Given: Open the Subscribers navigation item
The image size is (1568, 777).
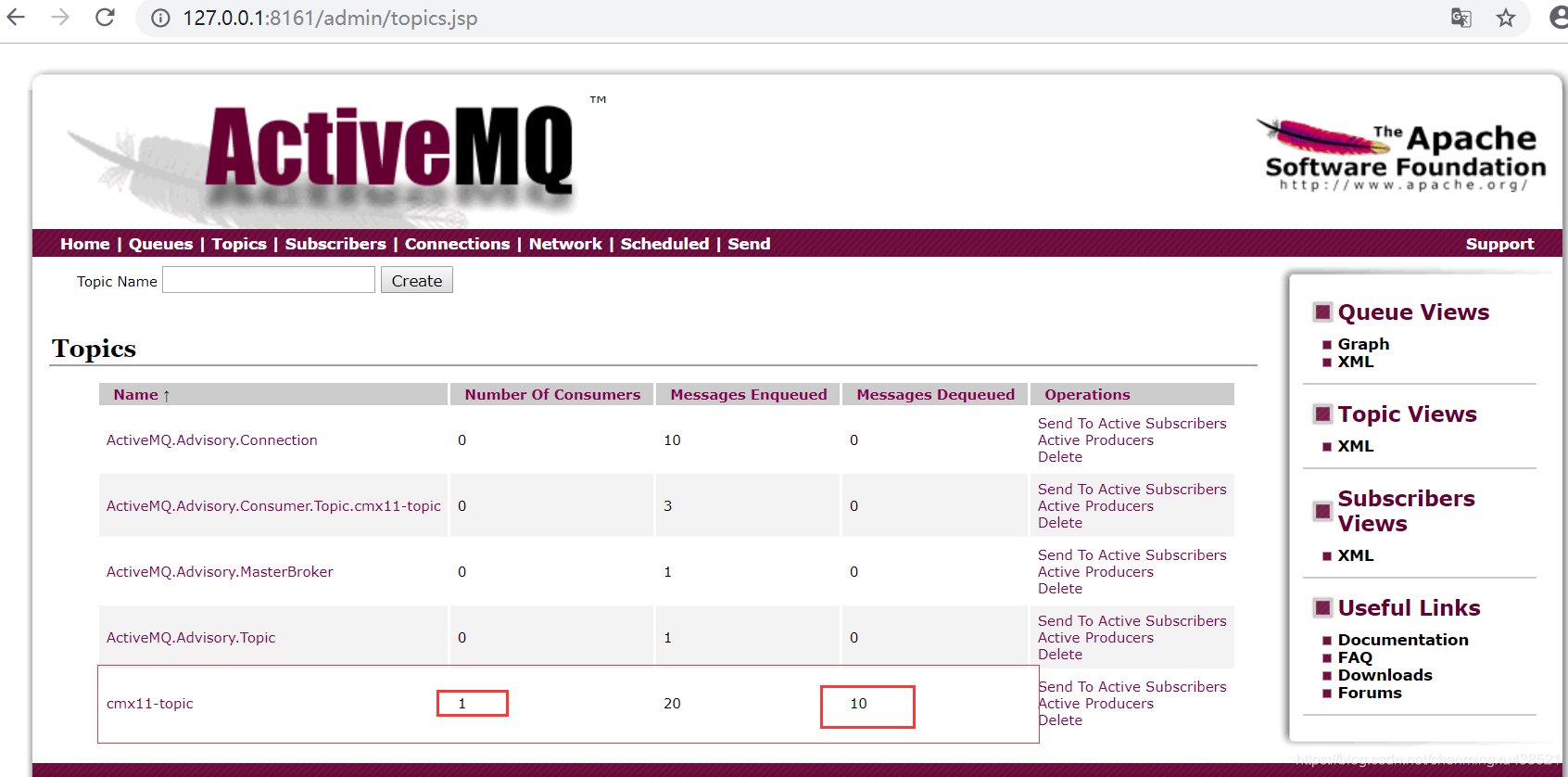Looking at the screenshot, I should [335, 244].
